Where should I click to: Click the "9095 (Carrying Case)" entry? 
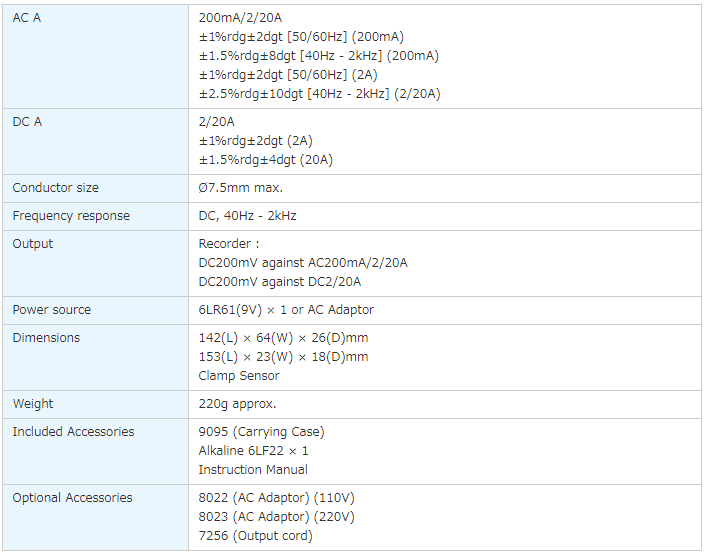(261, 432)
